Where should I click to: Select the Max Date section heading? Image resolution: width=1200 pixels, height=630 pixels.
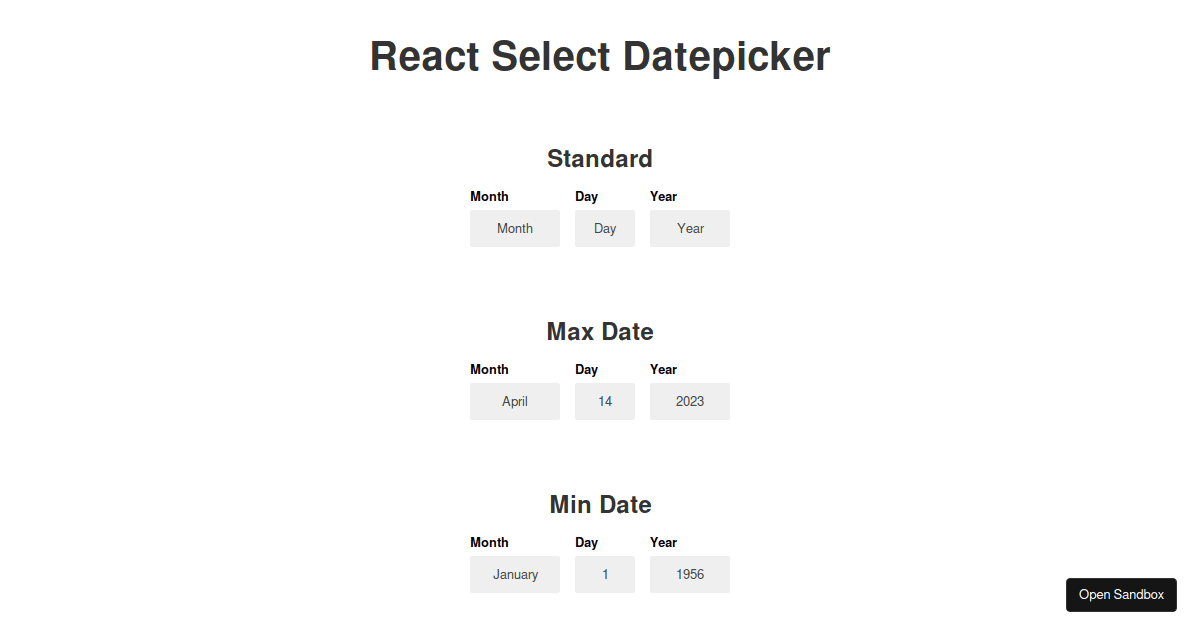coord(599,331)
